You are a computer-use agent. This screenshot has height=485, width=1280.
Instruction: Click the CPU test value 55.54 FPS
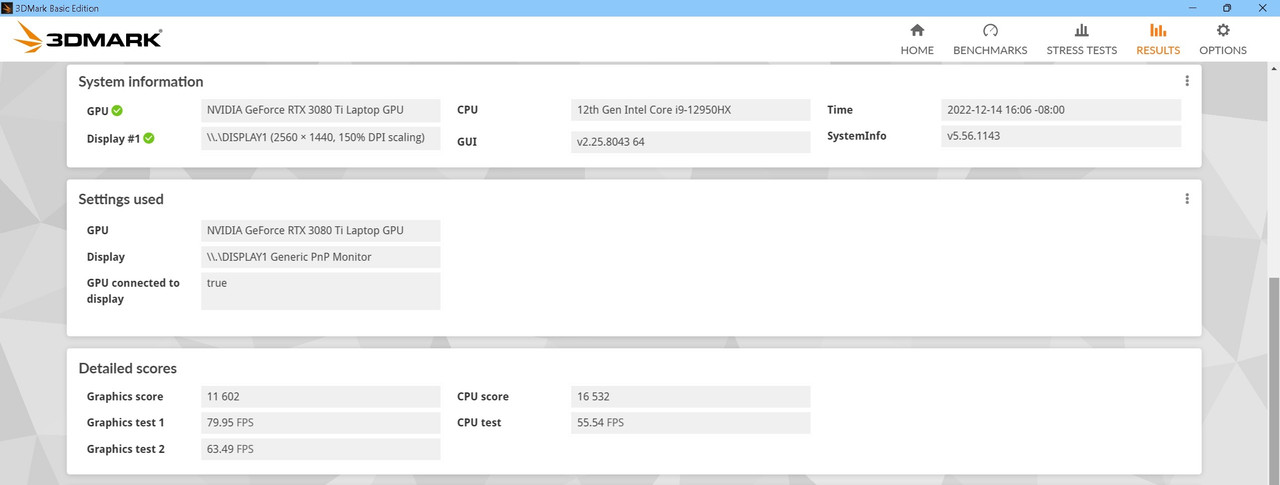coord(690,423)
